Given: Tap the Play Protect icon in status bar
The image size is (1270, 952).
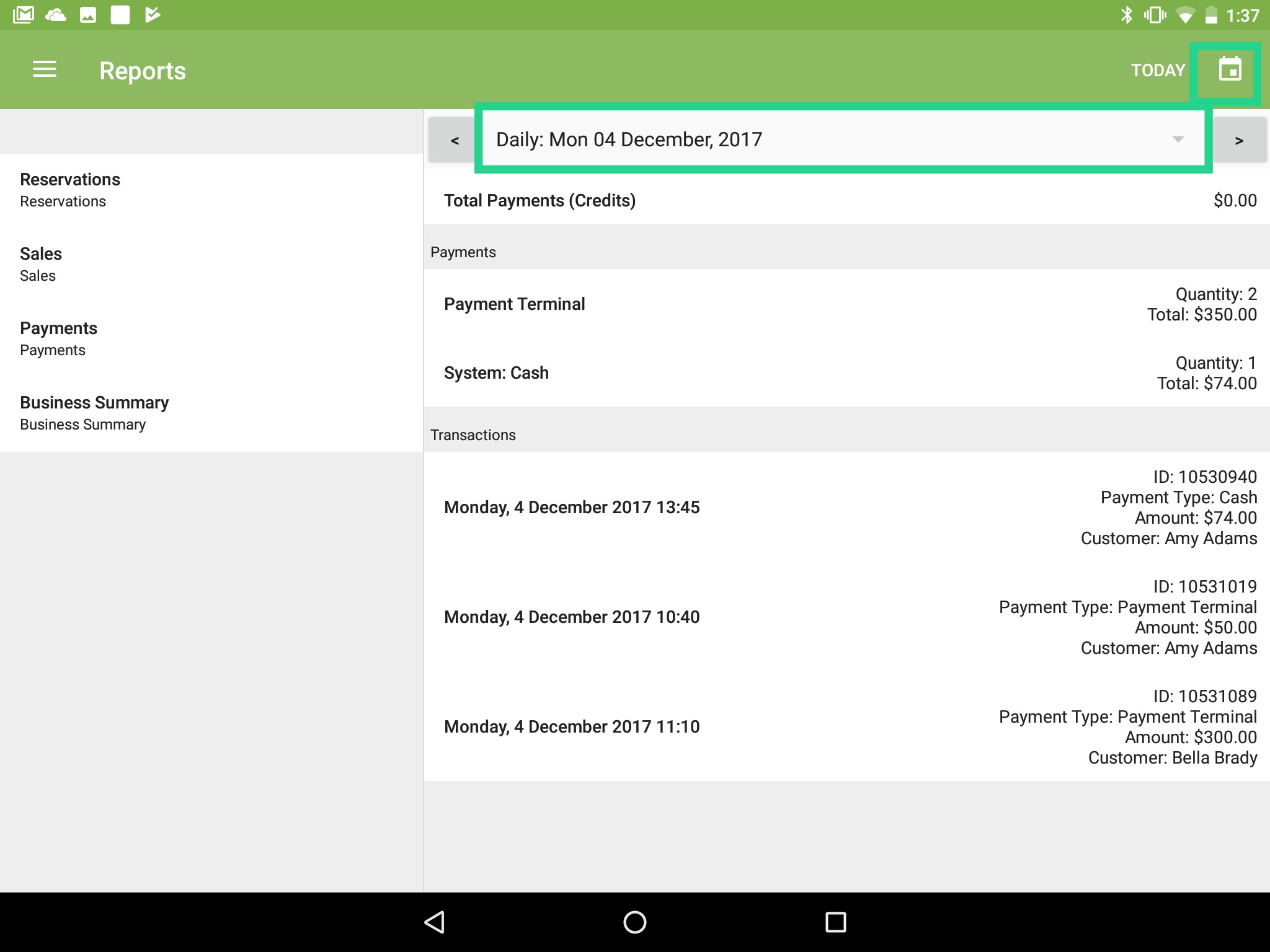Looking at the screenshot, I should pyautogui.click(x=151, y=14).
